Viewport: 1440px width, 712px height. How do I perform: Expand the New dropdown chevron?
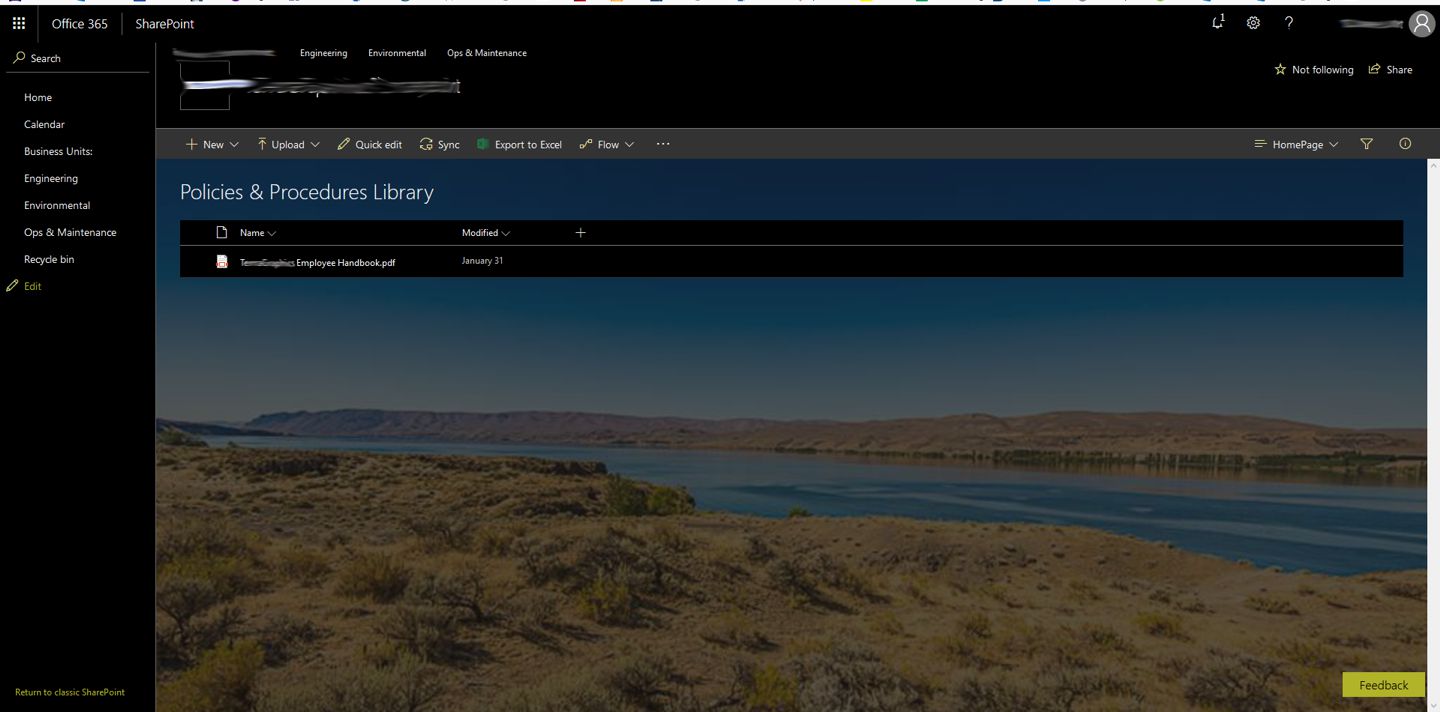pos(234,145)
